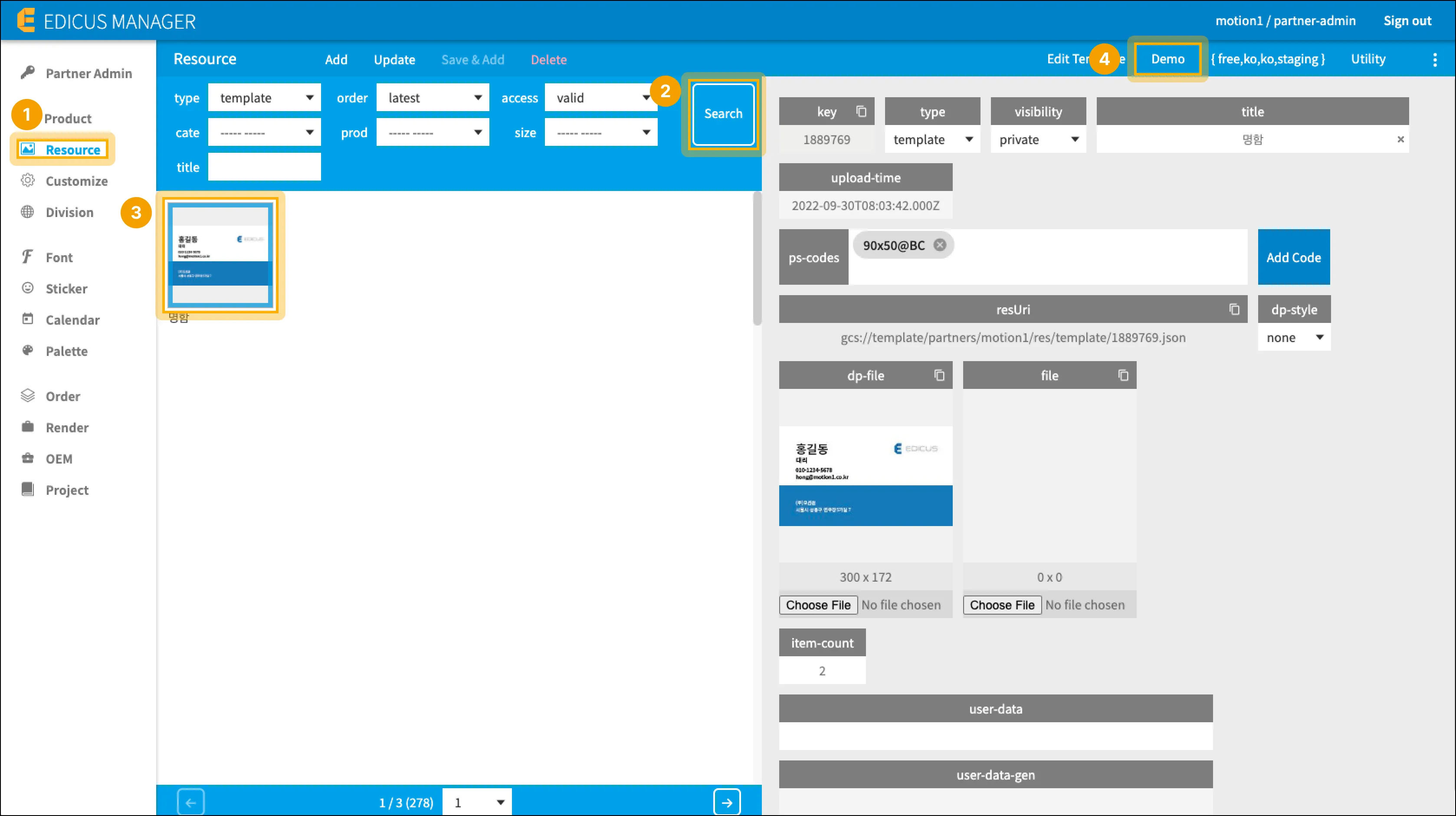
Task: Click the Search button
Action: coord(724,114)
